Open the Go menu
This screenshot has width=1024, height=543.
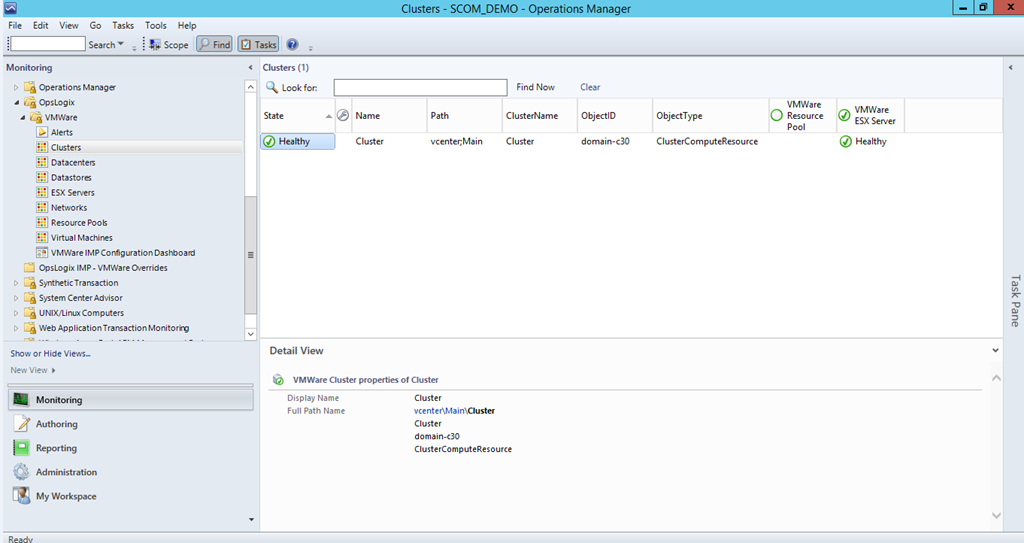coord(95,25)
